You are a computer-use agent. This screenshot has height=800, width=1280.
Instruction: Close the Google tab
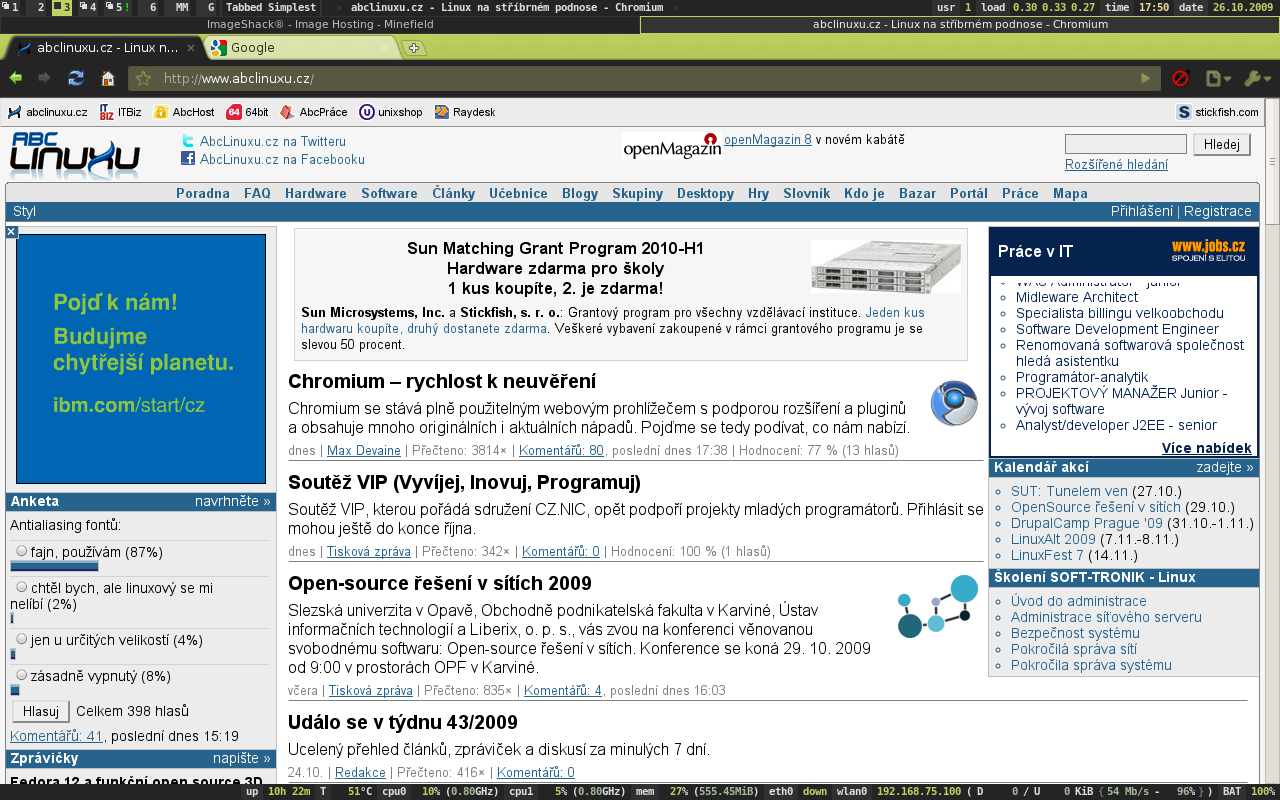pos(387,47)
